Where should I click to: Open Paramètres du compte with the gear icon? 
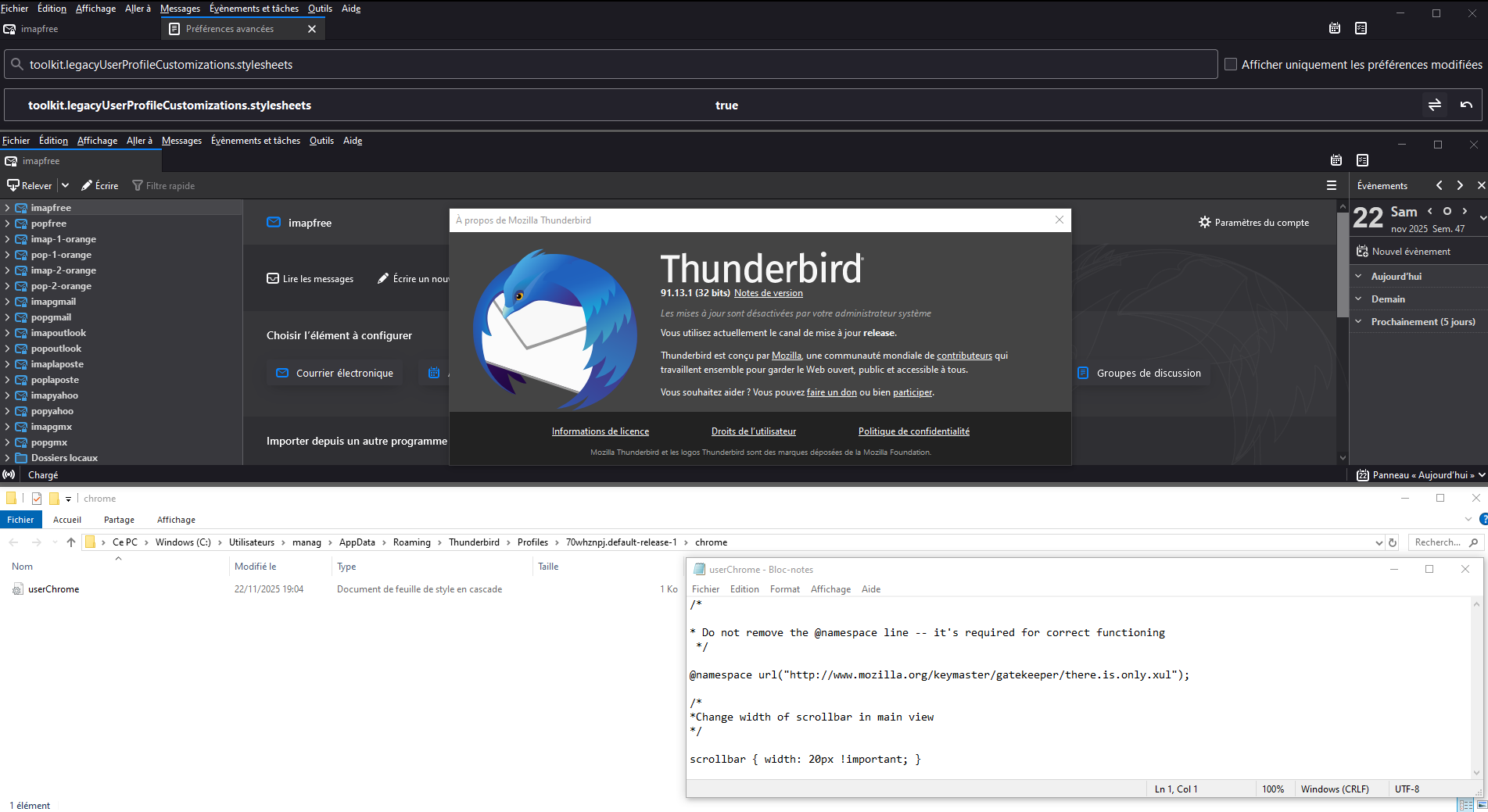(x=1253, y=222)
